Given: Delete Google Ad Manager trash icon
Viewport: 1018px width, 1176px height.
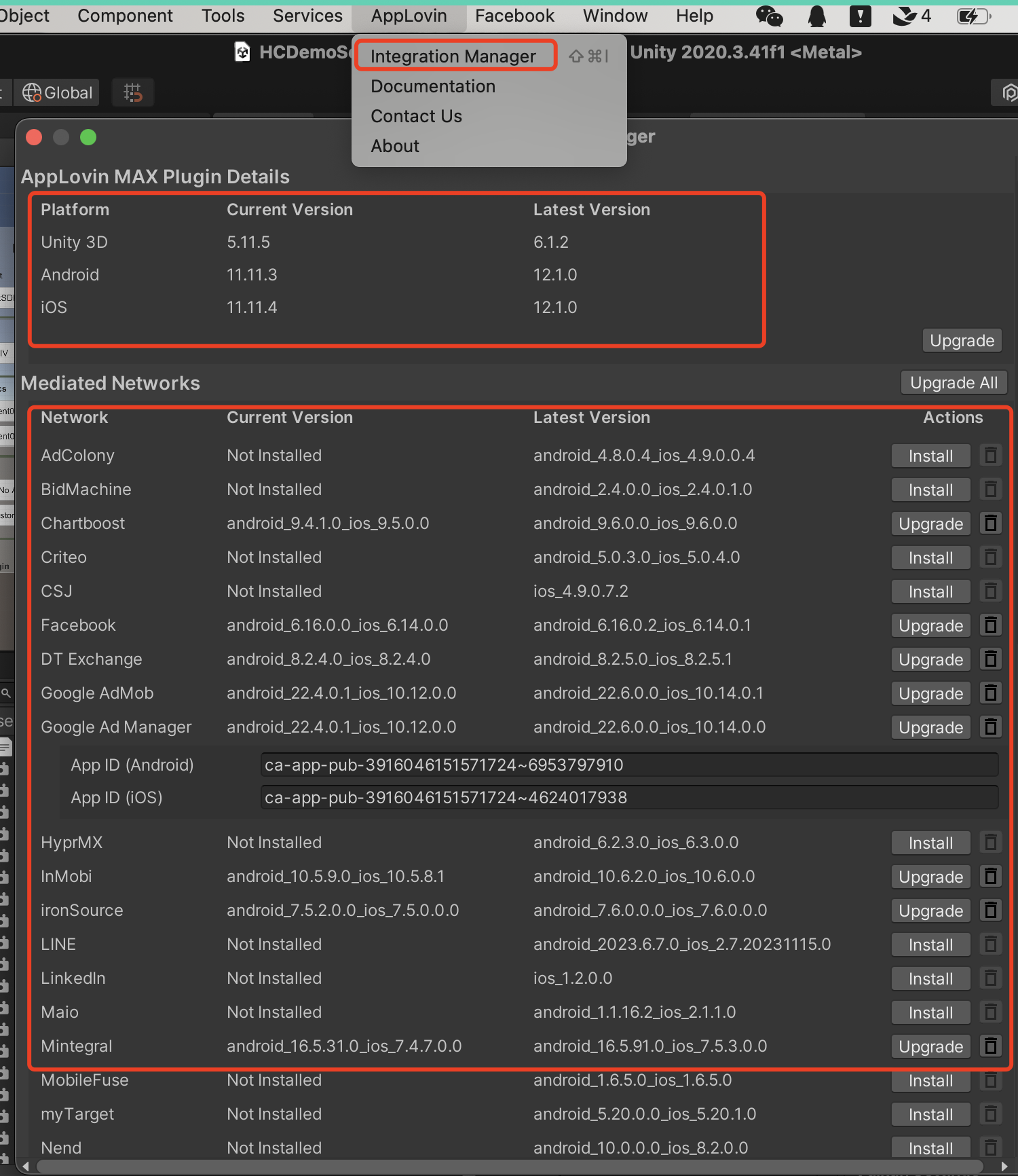Looking at the screenshot, I should [991, 727].
